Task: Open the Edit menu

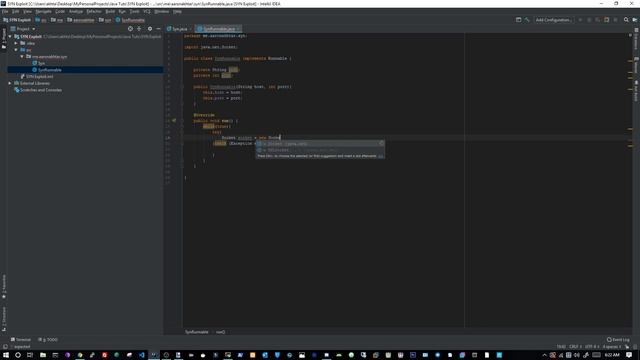Action: [x=16, y=11]
